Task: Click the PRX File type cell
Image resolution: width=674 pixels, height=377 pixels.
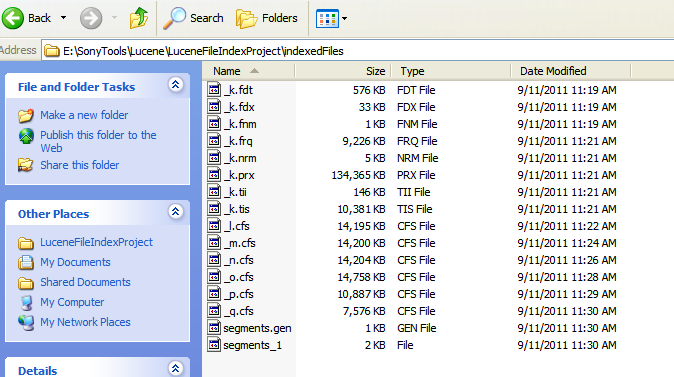Action: [x=416, y=175]
